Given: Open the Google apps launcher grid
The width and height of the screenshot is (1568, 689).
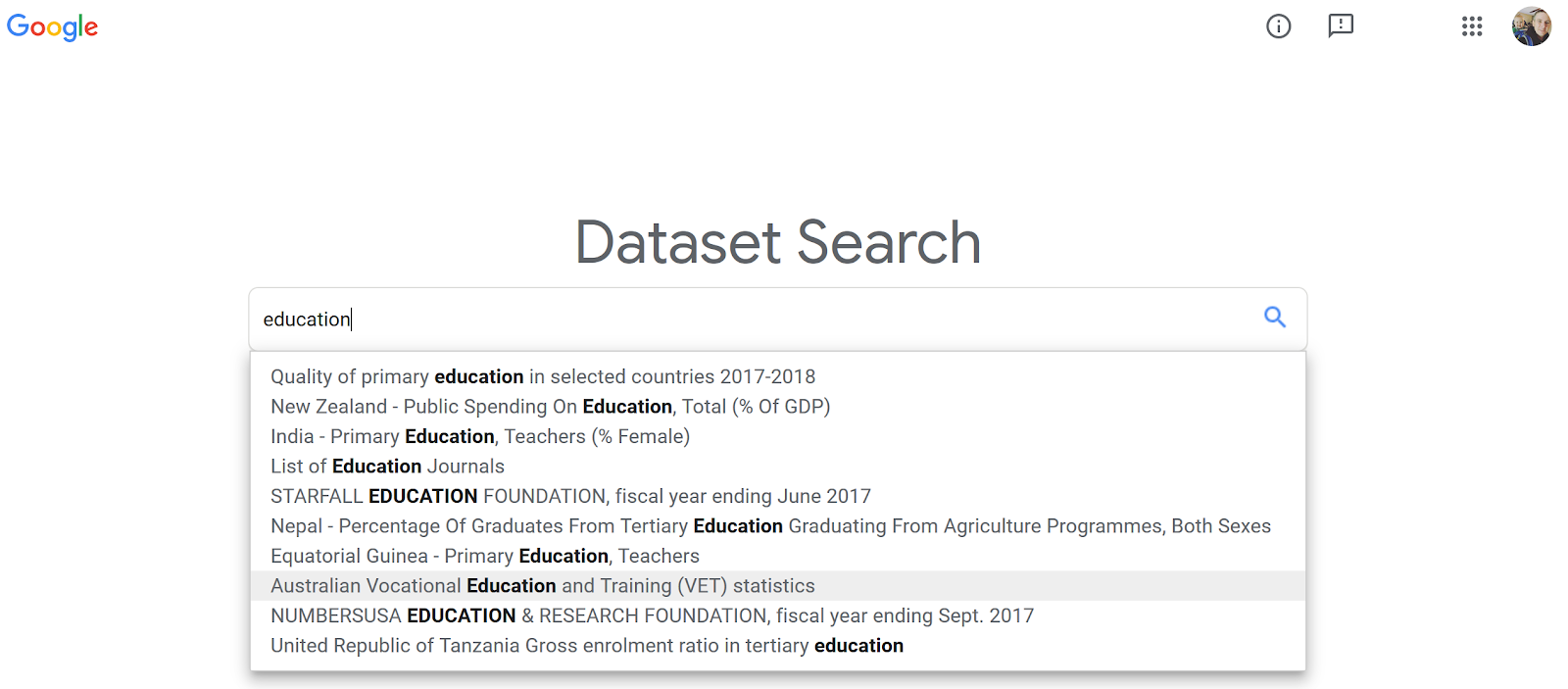Looking at the screenshot, I should click(x=1472, y=26).
